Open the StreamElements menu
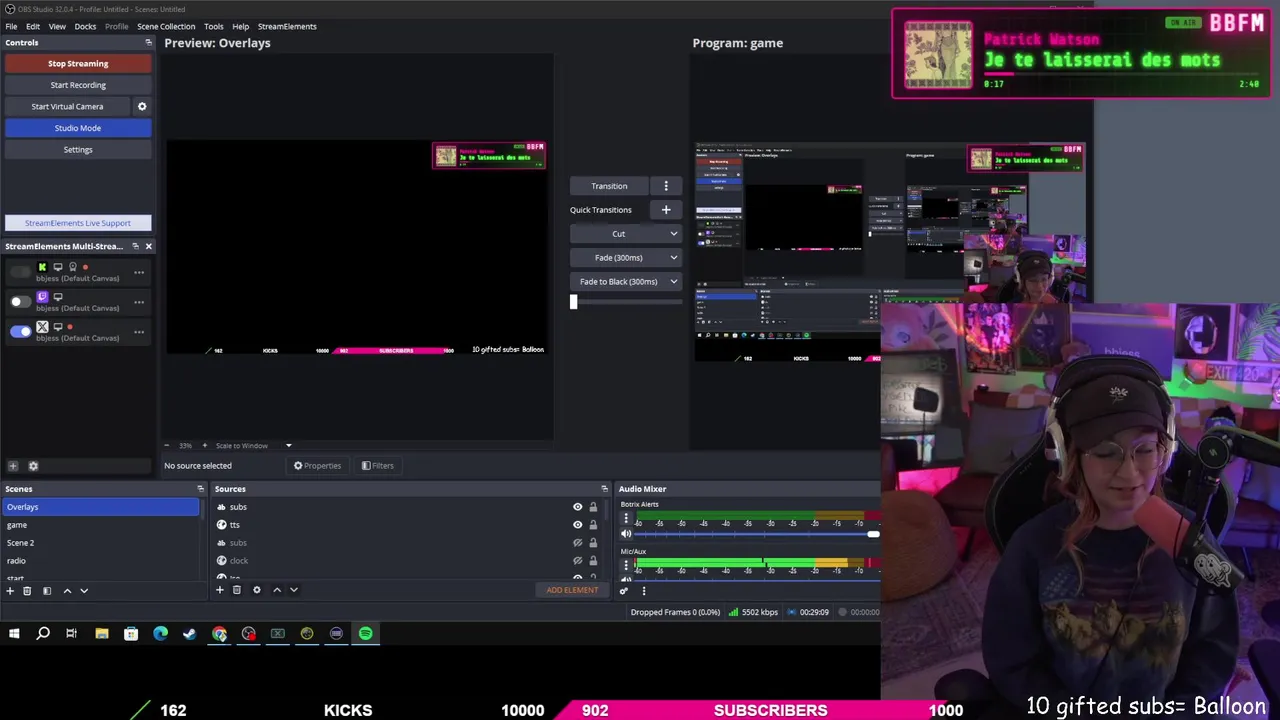 (287, 26)
